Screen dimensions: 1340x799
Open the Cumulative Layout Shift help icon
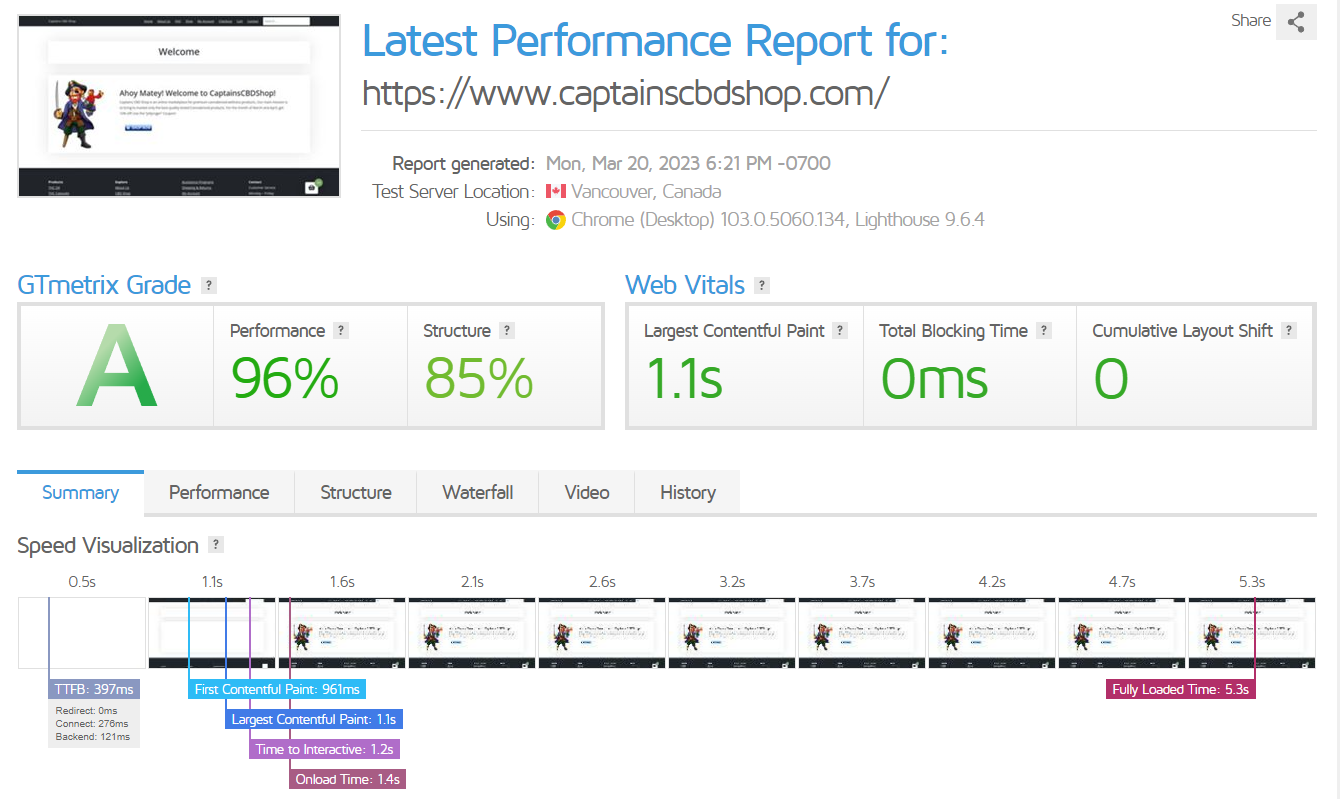(x=1289, y=330)
